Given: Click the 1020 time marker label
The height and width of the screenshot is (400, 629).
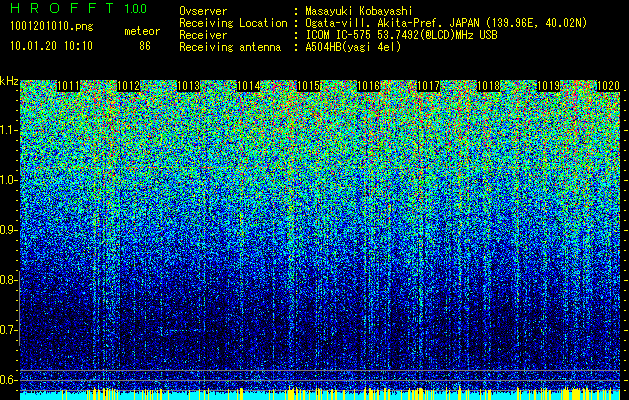Looking at the screenshot, I should point(608,86).
